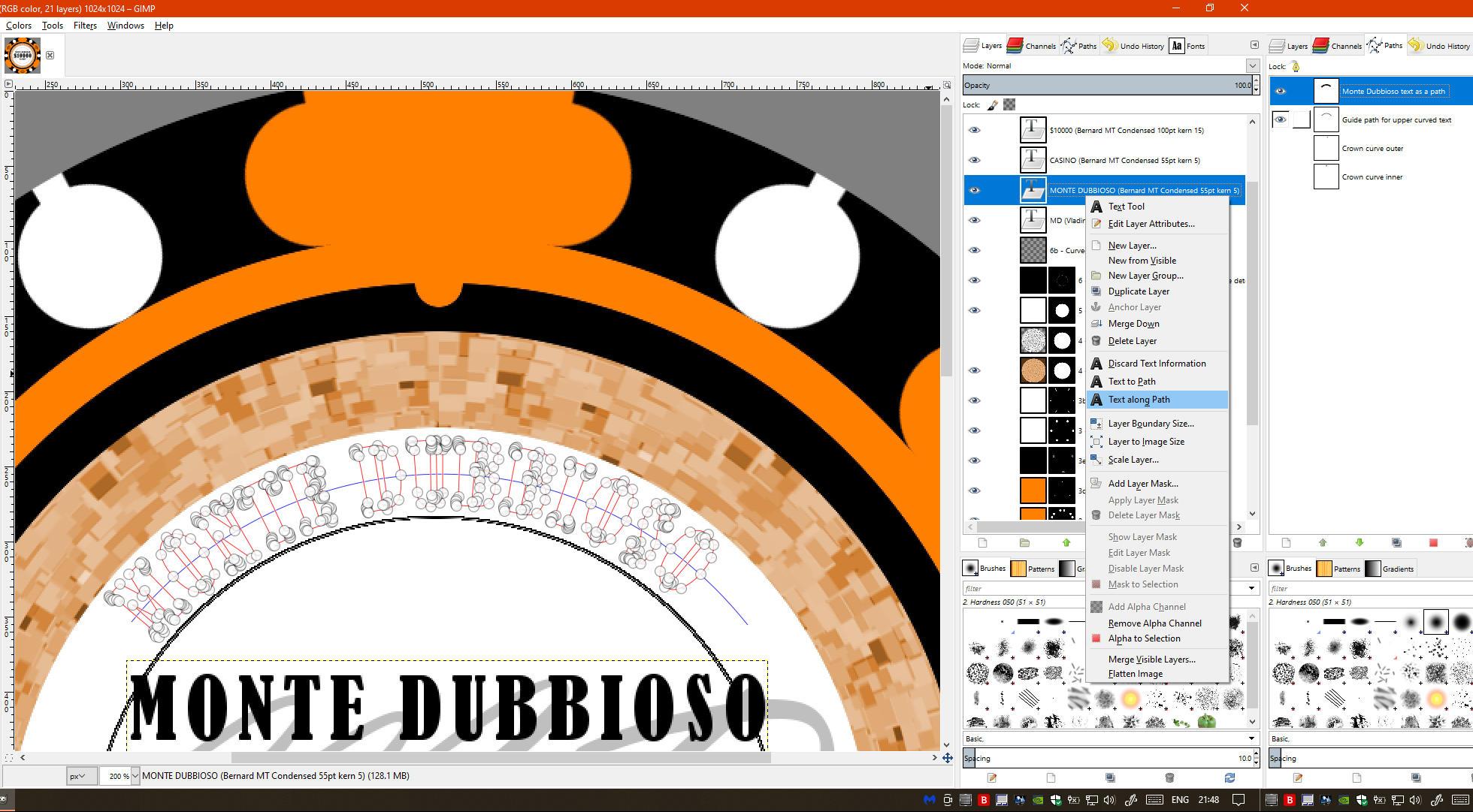Expand the brush tag filter Basic dropdown

(1251, 738)
